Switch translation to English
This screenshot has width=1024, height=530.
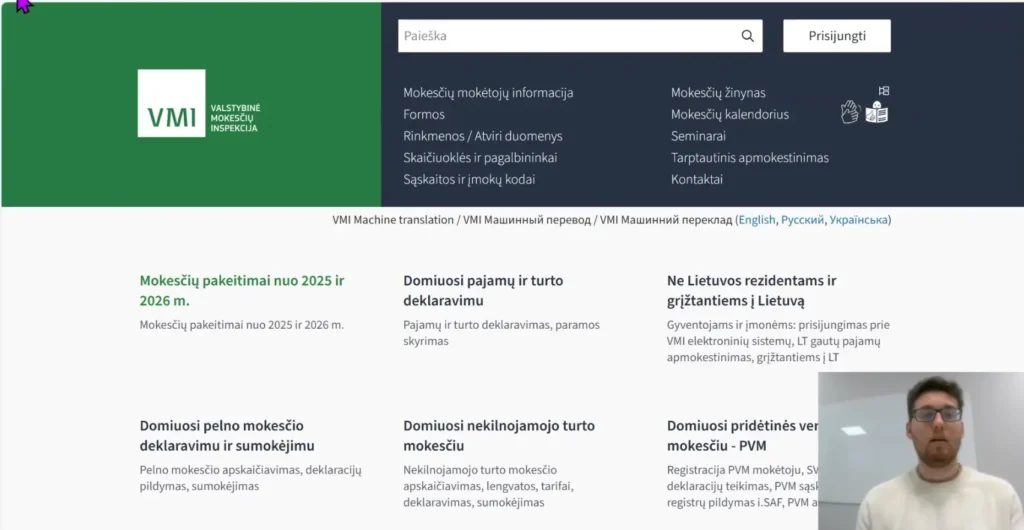[757, 220]
